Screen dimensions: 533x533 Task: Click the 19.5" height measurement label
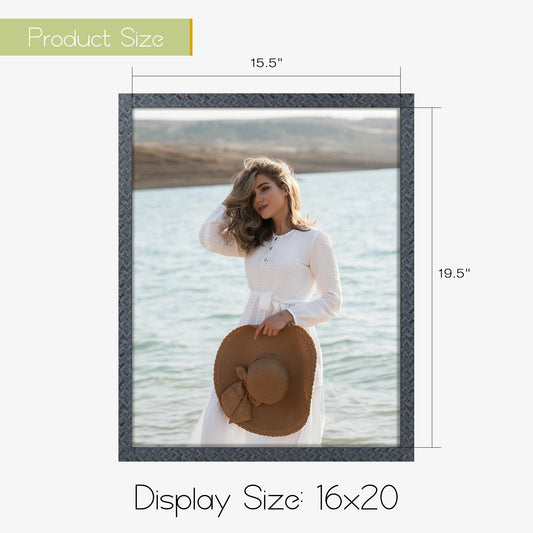point(454,273)
